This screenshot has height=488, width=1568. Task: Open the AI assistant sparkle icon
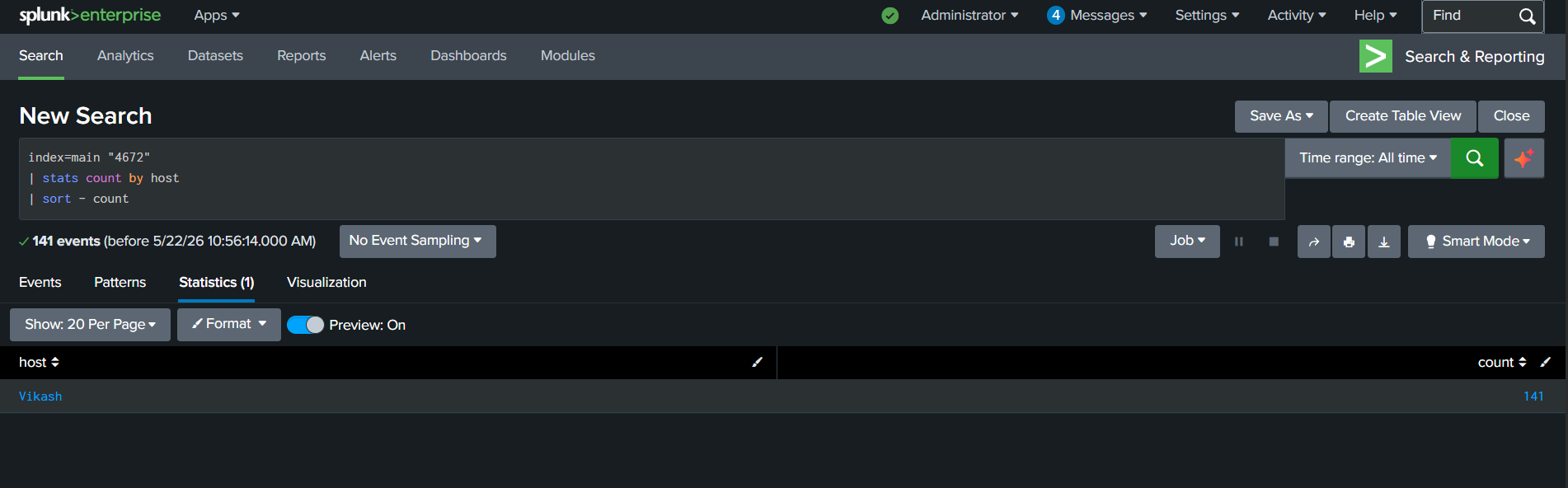coord(1523,158)
